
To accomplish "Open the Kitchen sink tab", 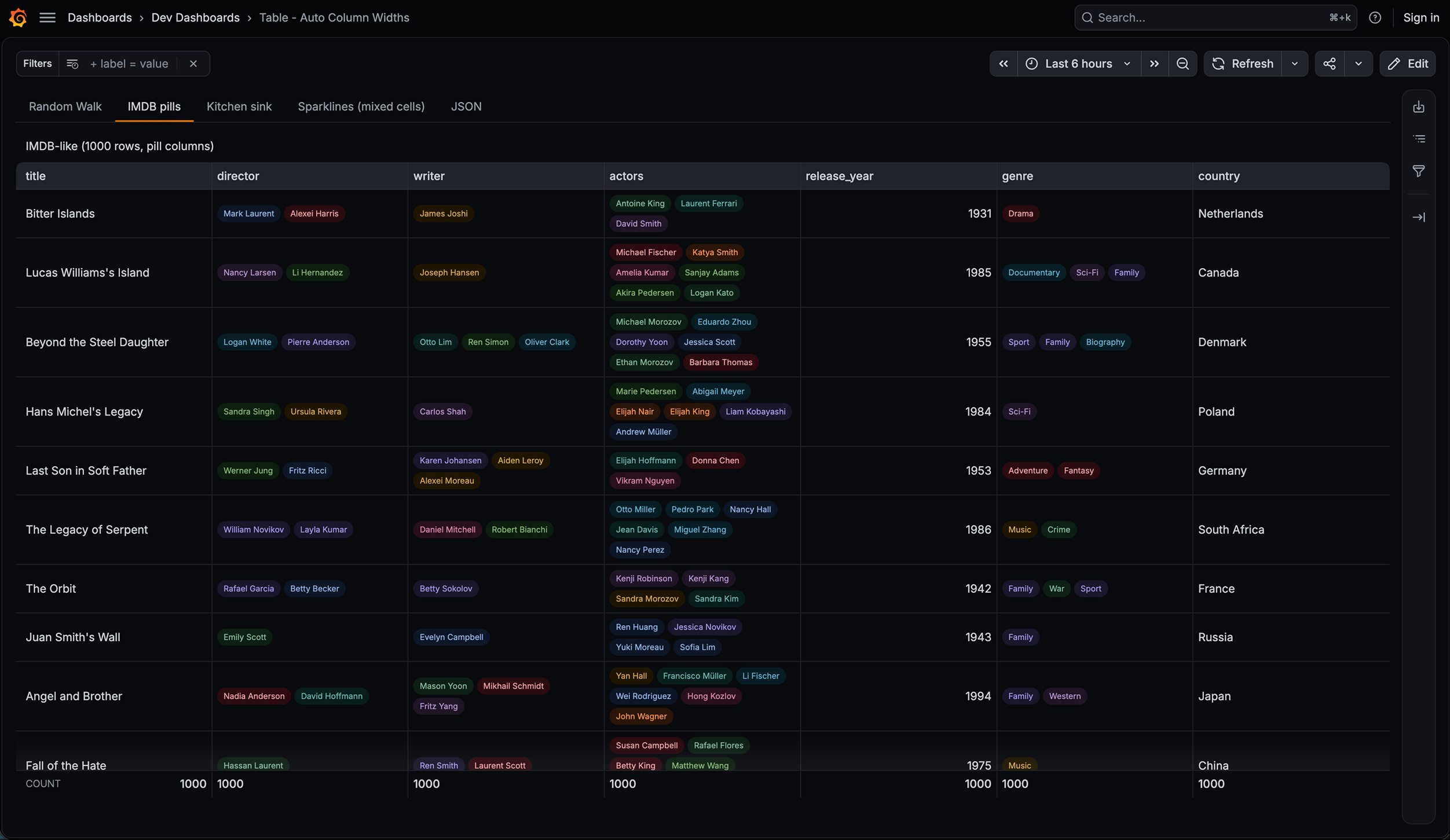I will [239, 107].
